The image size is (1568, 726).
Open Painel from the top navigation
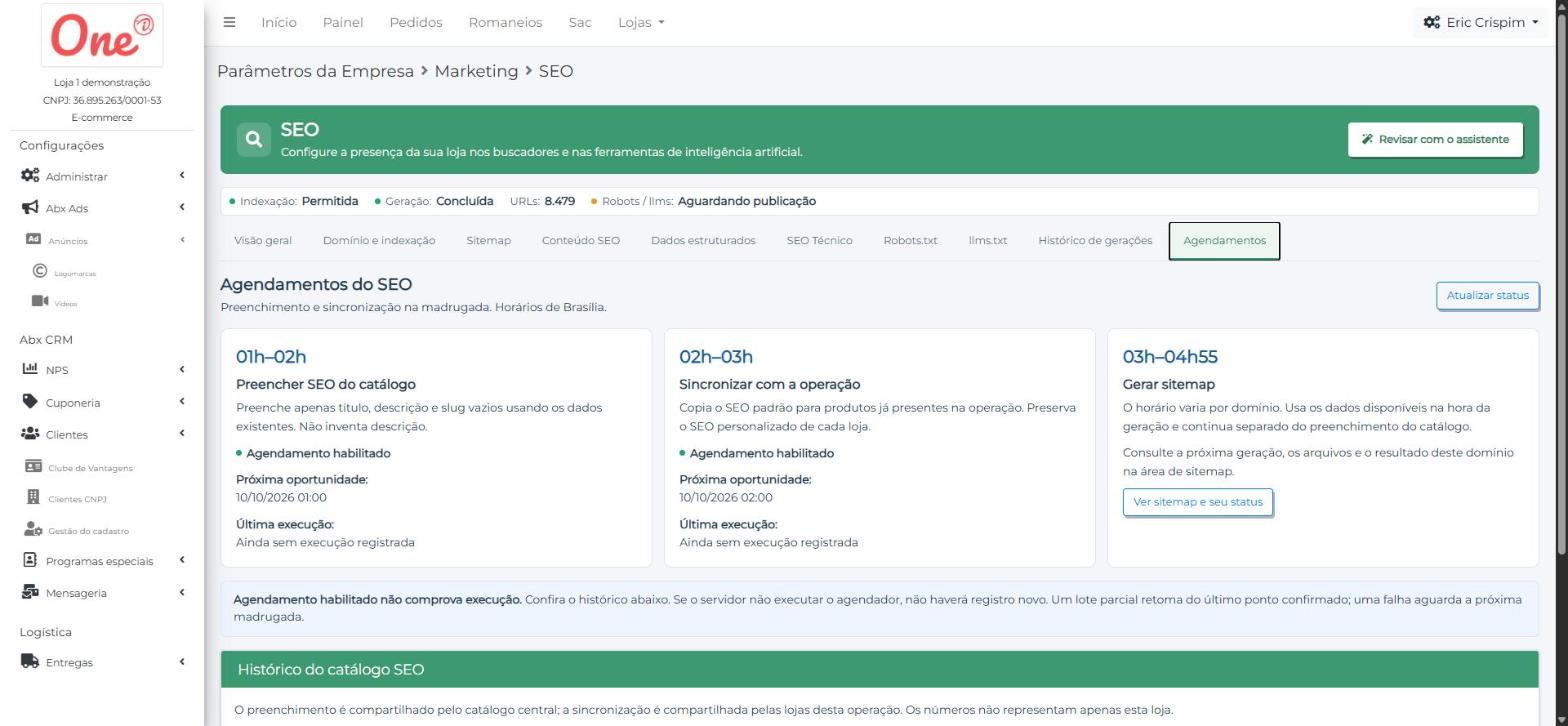[x=343, y=22]
